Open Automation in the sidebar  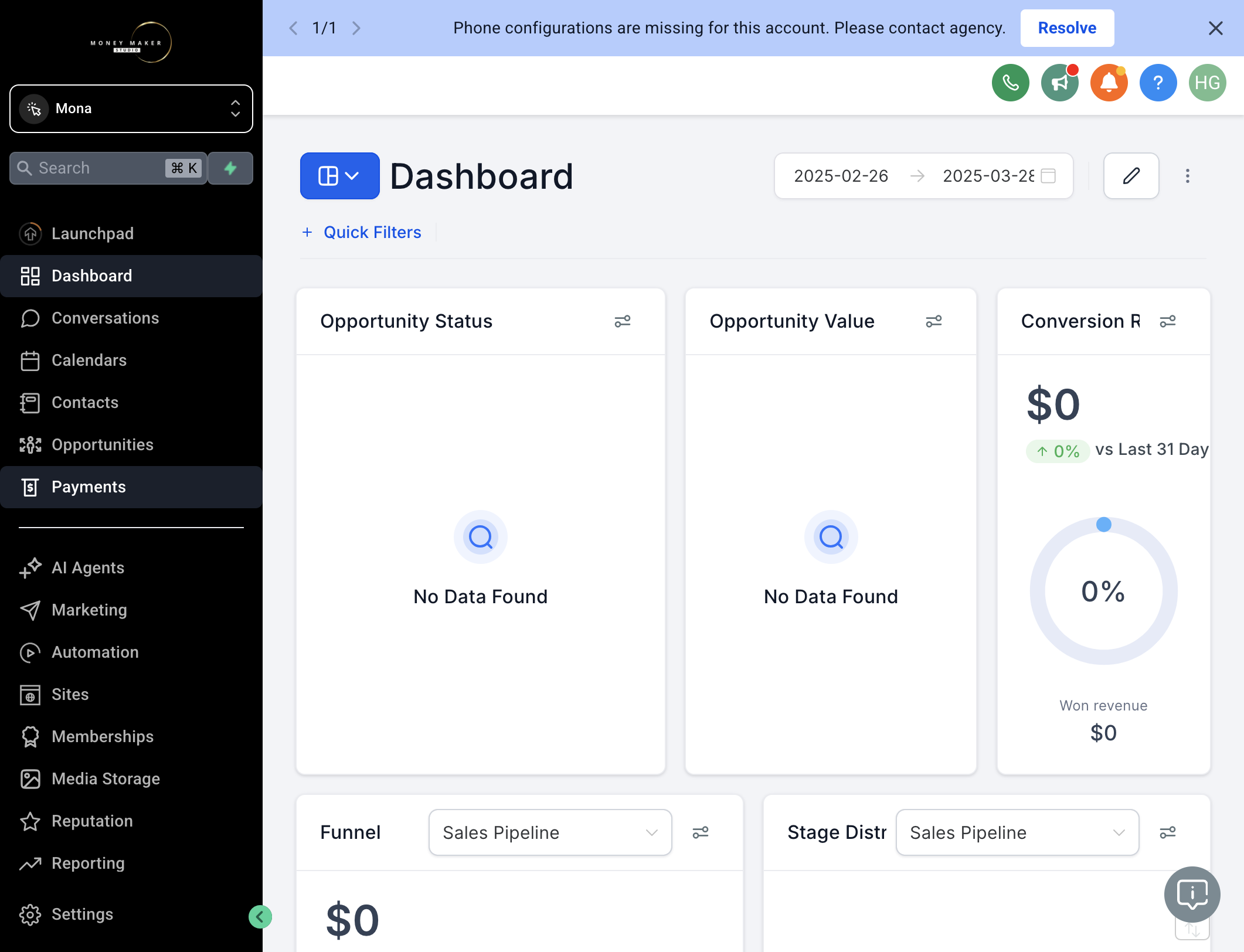(131, 652)
